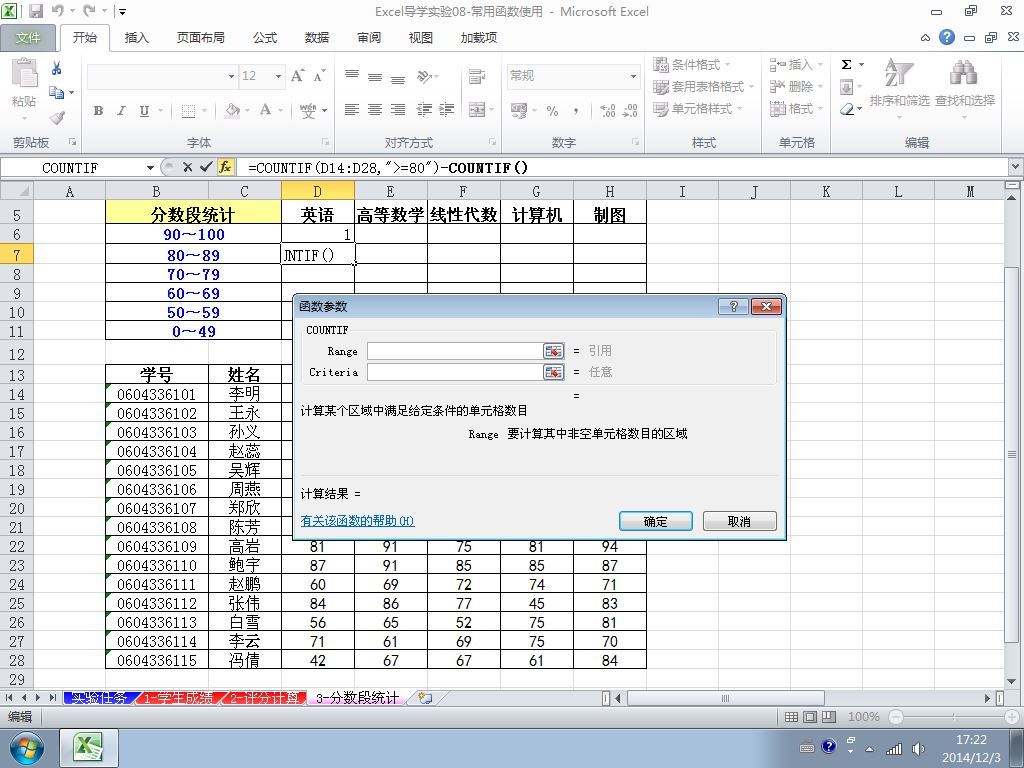Click 取消 in the function arguments dialog
The height and width of the screenshot is (768, 1024).
(739, 521)
